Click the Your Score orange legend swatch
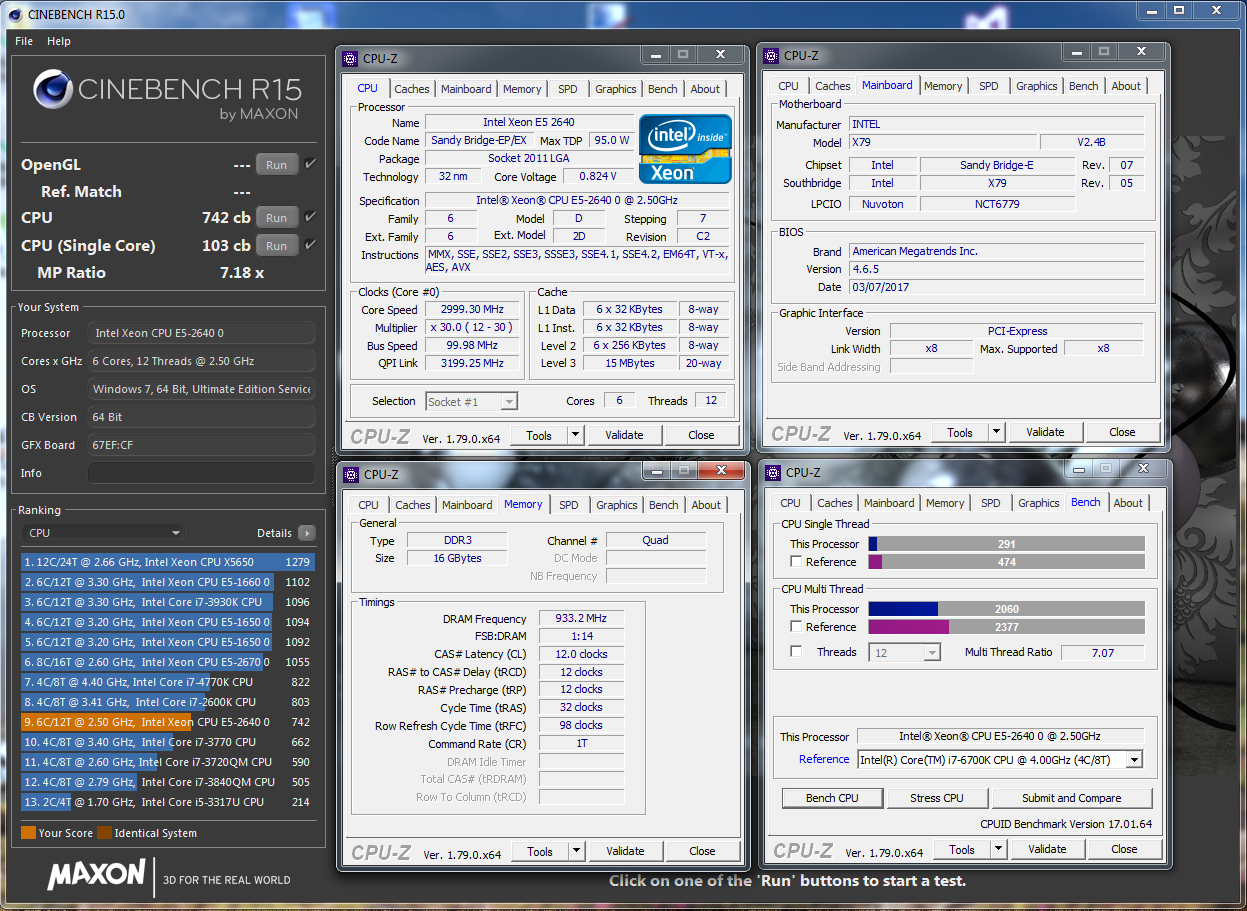 pos(28,833)
